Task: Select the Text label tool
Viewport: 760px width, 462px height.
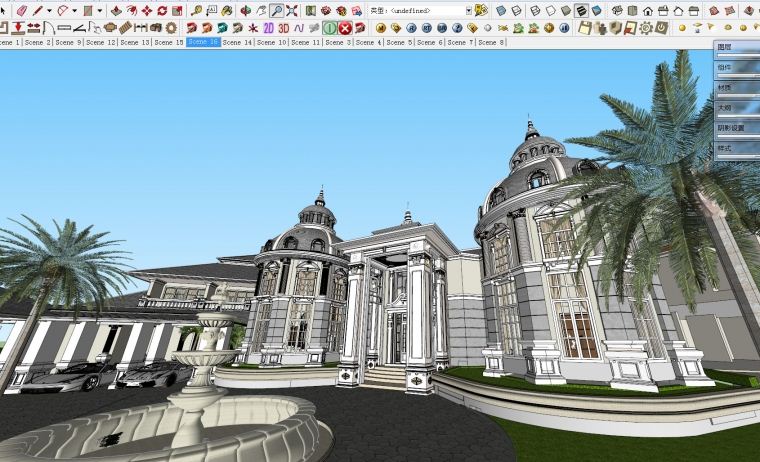Action: tap(212, 10)
